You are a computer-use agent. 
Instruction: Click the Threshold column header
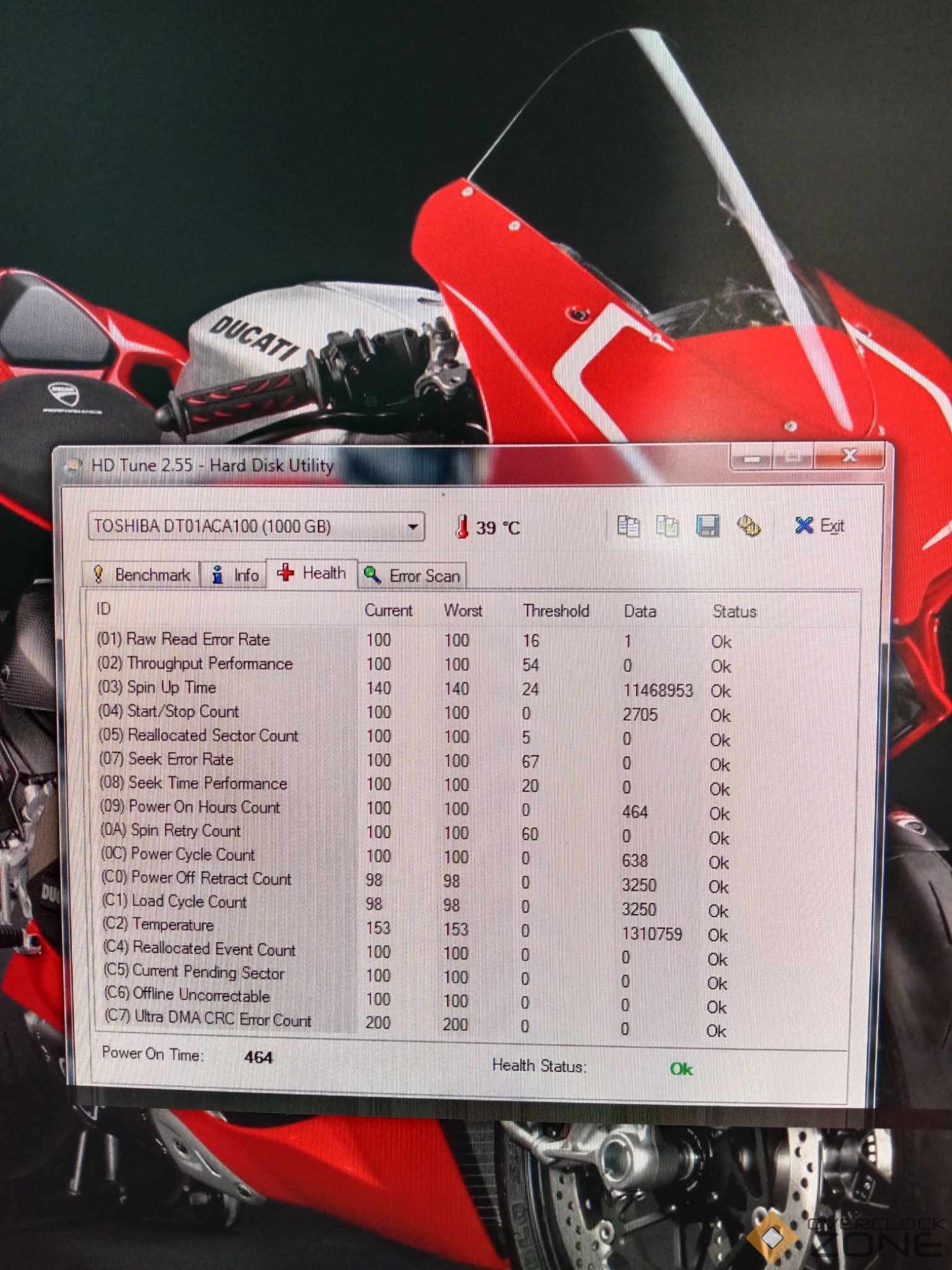point(556,611)
